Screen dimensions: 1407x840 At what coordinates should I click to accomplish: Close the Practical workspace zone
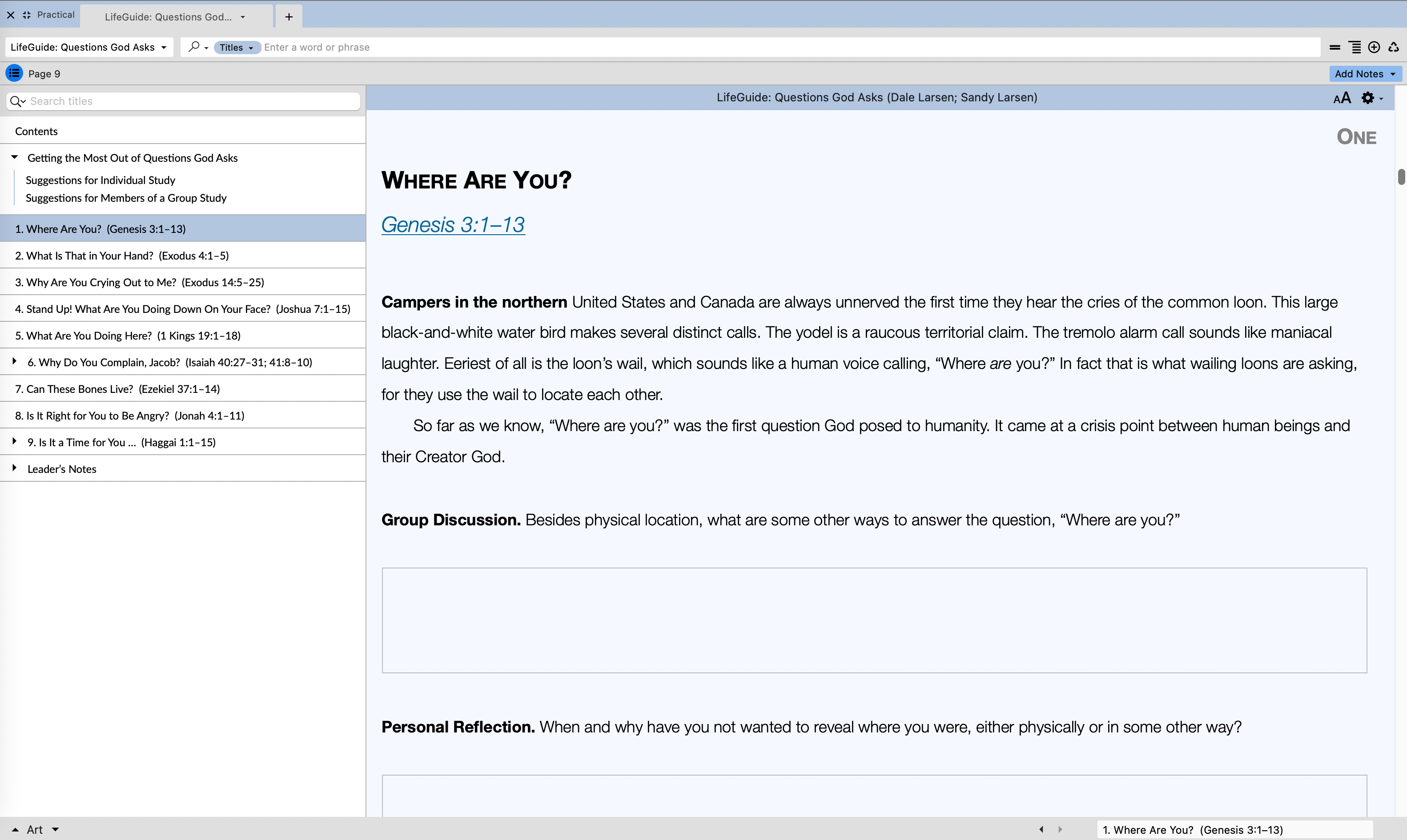tap(10, 15)
